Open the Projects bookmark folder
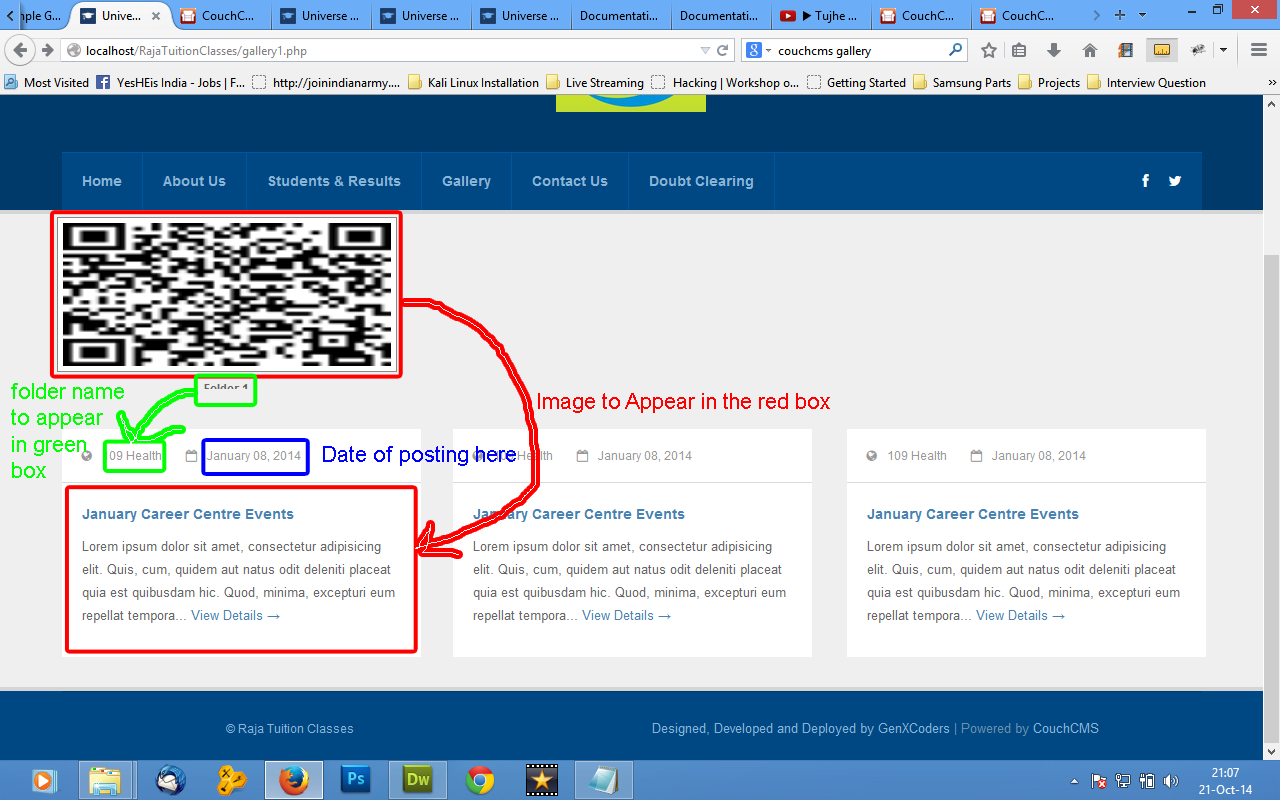This screenshot has width=1280, height=800. click(1049, 83)
